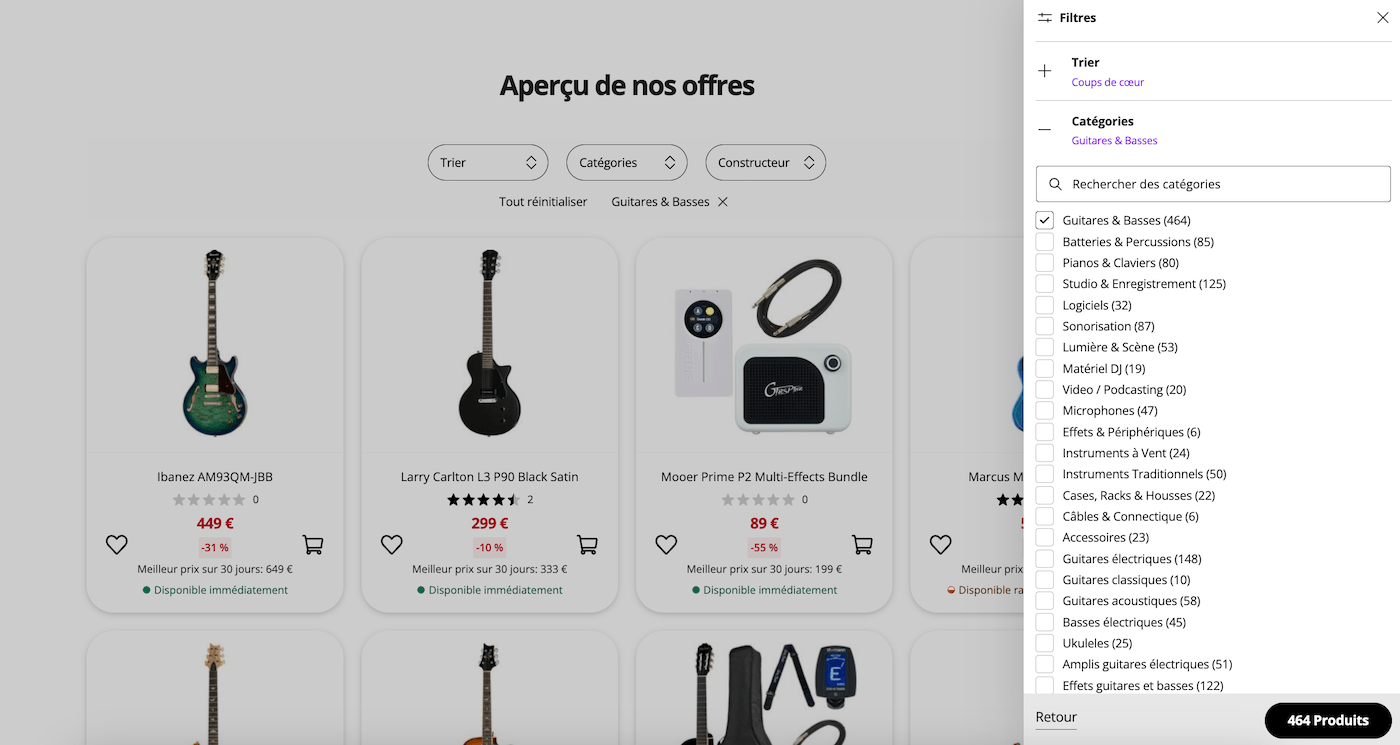
Task: Enable the Guitares électriques checkbox
Action: (1045, 559)
